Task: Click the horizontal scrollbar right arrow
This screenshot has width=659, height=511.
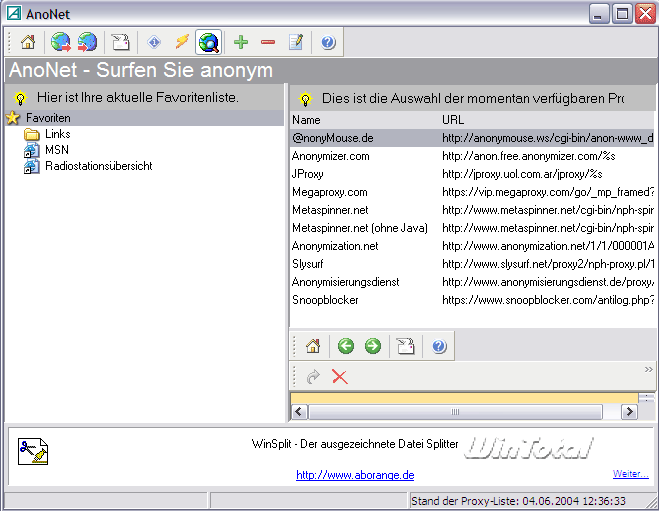Action: pyautogui.click(x=629, y=411)
